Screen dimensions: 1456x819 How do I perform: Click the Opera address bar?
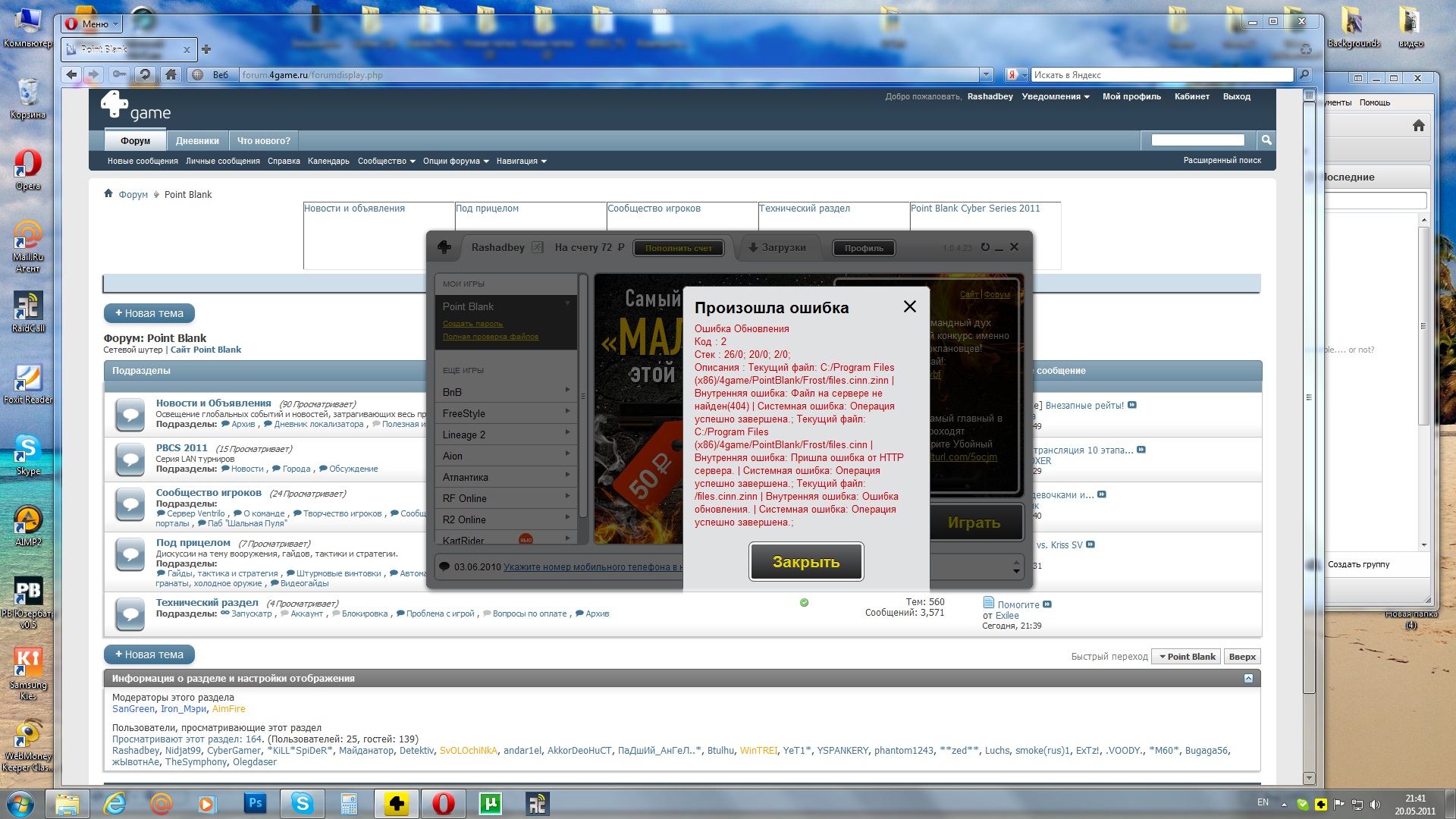[x=610, y=75]
